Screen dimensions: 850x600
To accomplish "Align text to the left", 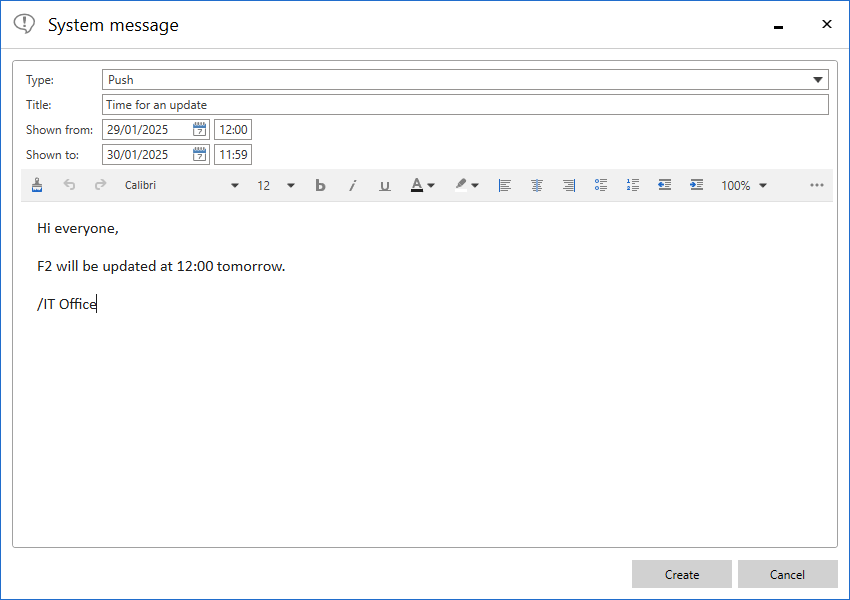I will coord(505,185).
